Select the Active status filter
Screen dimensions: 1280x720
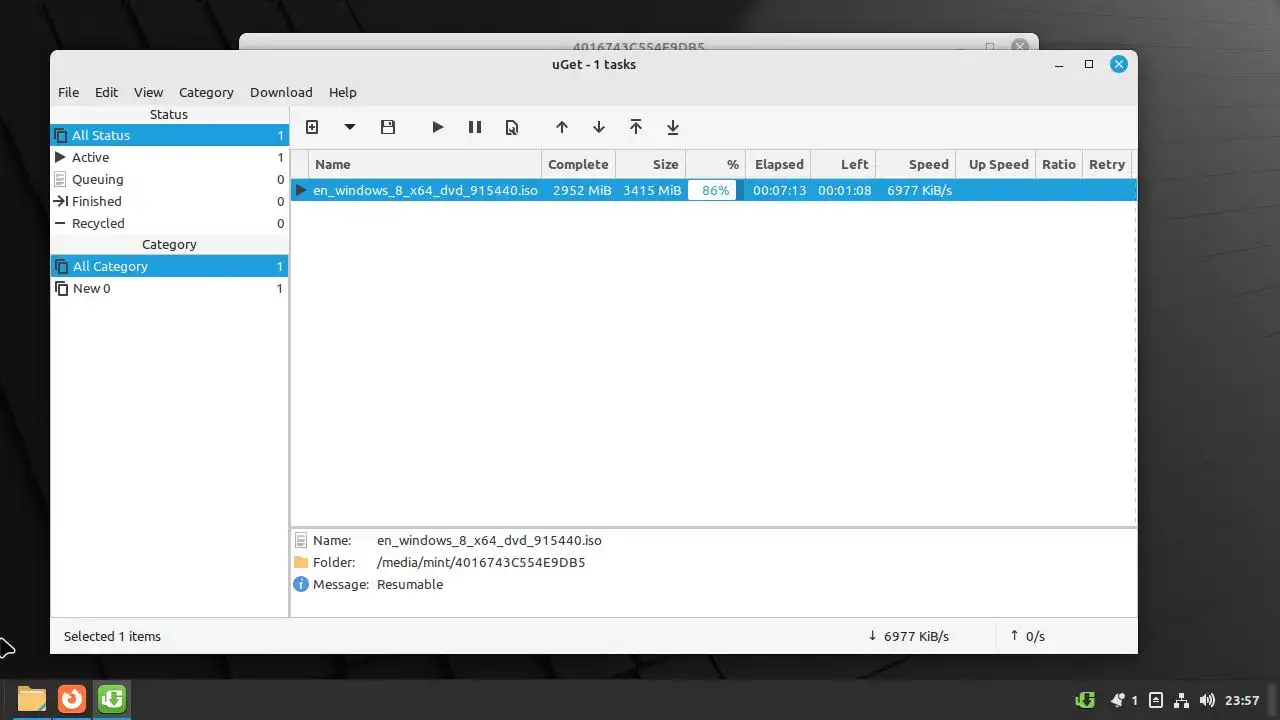coord(169,157)
